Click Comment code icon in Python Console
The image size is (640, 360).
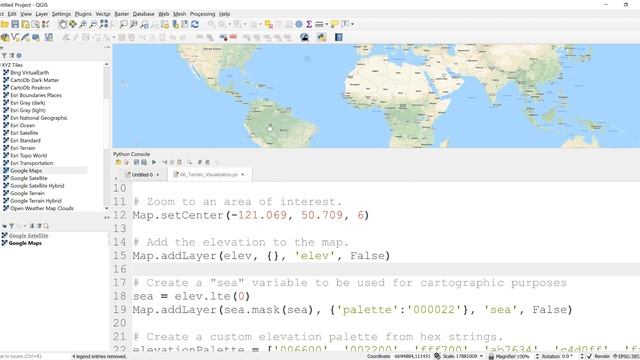200,162
